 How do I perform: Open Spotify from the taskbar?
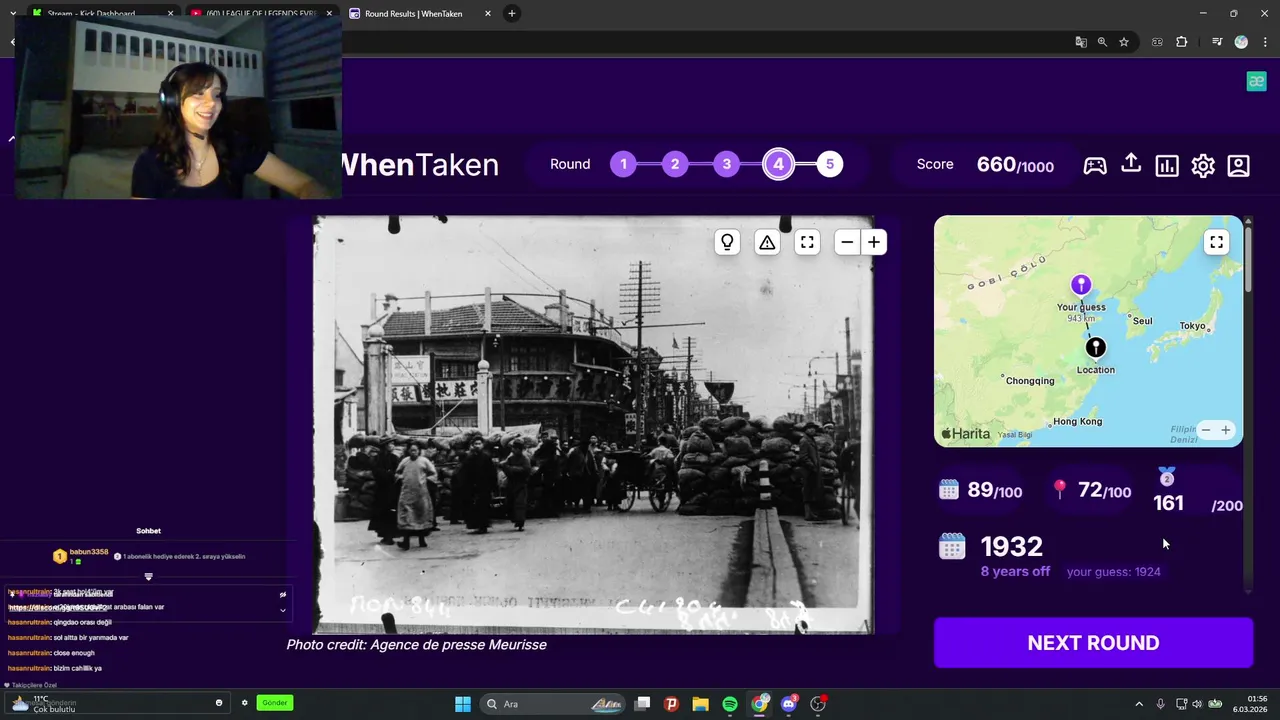tap(730, 704)
